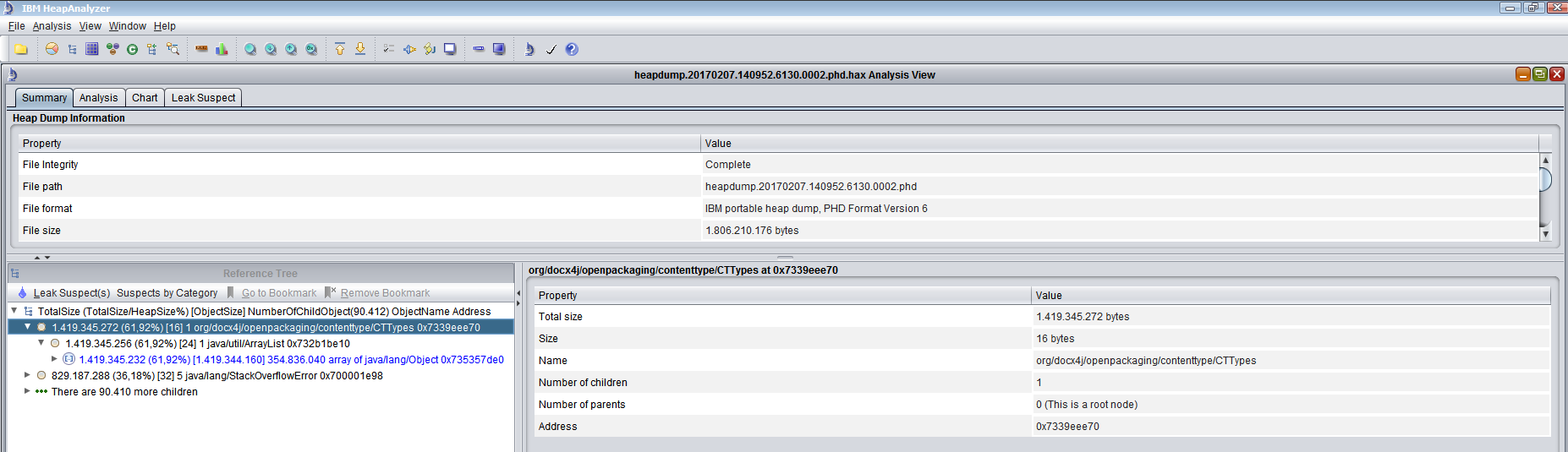Click the yellow up arrow toolbar icon
Viewport: 1568px width, 452px height.
click(x=340, y=49)
